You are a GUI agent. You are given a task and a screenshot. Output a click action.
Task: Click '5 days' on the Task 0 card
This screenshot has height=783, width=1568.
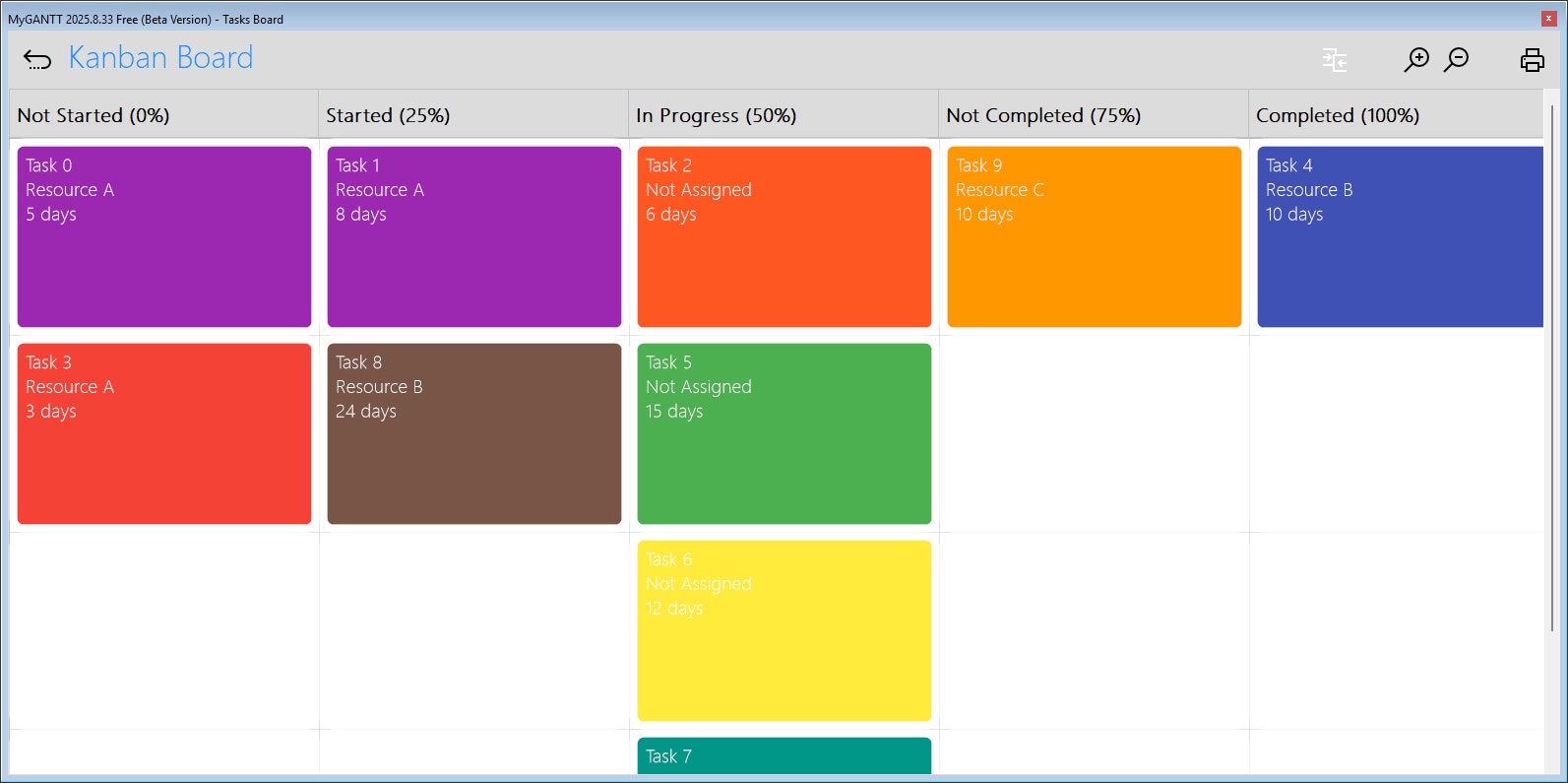click(51, 215)
